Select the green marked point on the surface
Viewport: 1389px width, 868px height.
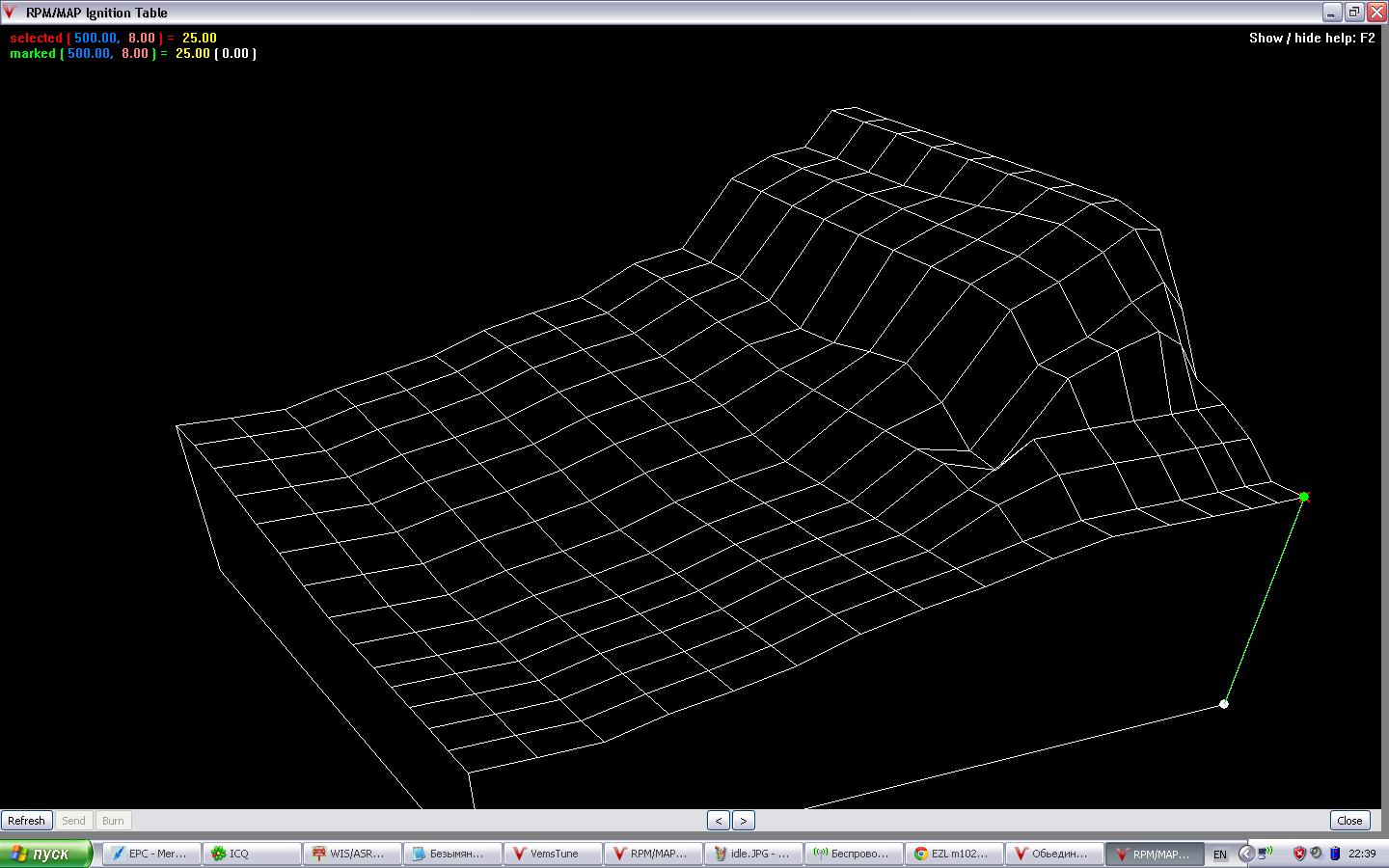point(1304,497)
